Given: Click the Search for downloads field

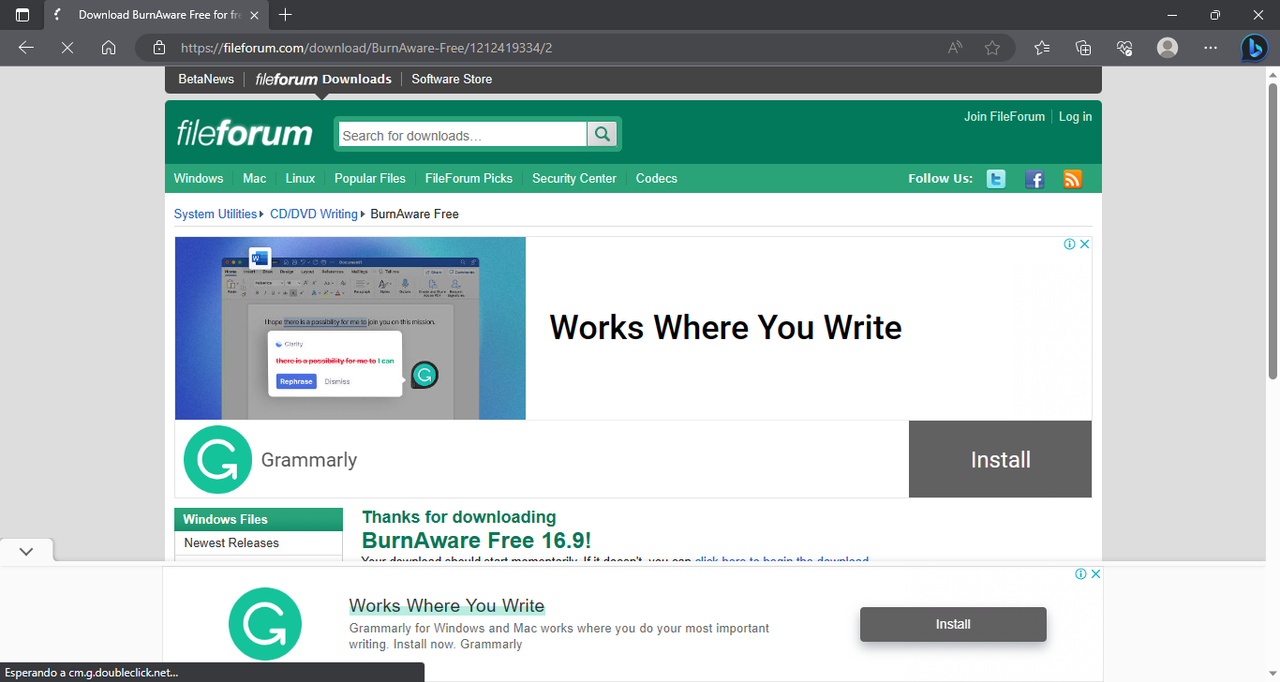Looking at the screenshot, I should pos(463,135).
